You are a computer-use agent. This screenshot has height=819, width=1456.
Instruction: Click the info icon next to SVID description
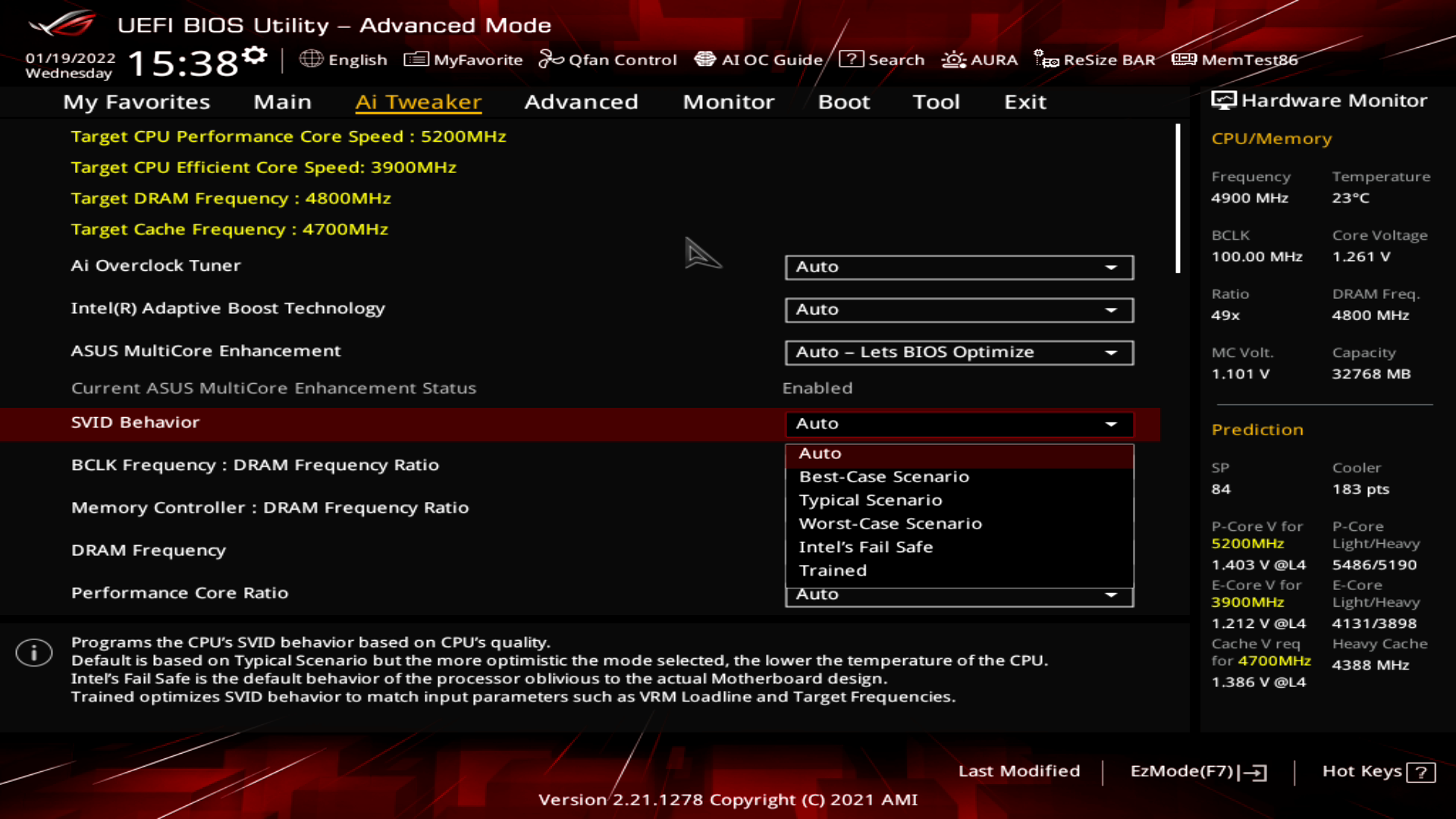tap(33, 652)
